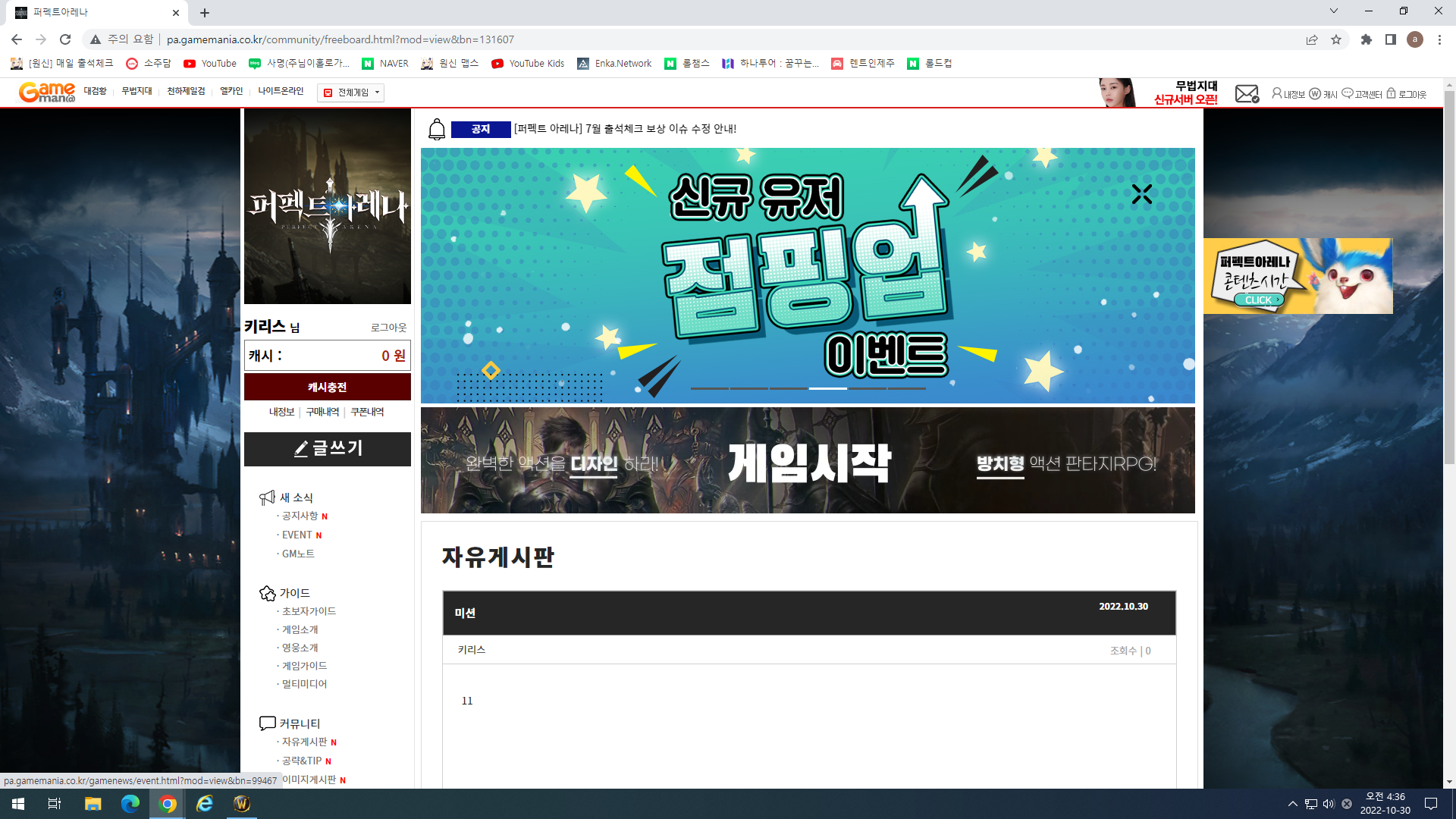This screenshot has width=1456, height=819.
Task: Open the 7월 출석체크 notice link
Action: 625,129
